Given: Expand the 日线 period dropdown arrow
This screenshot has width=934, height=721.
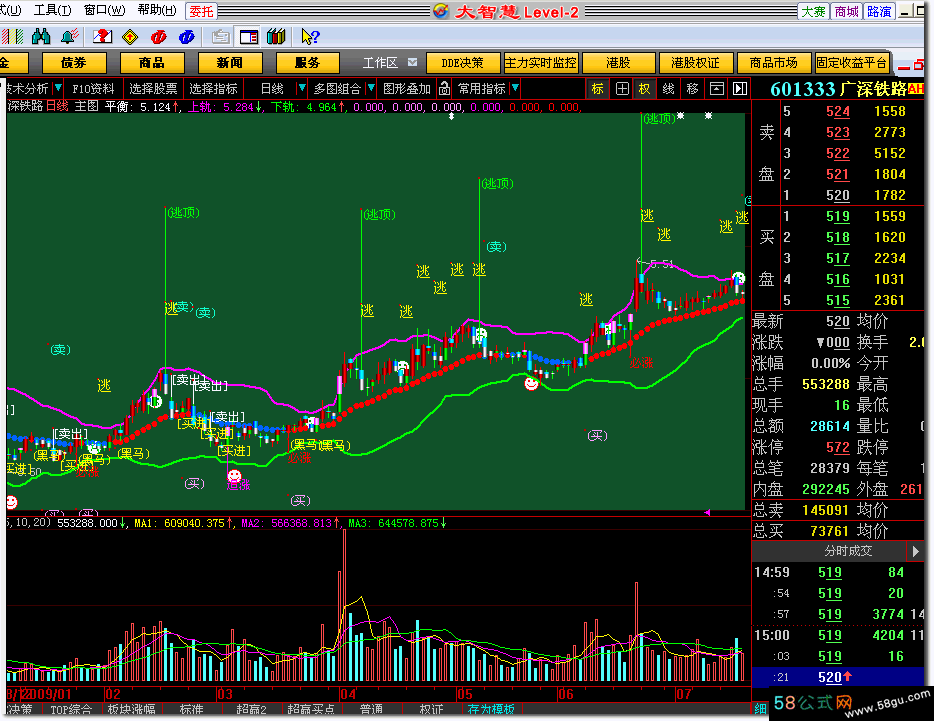Looking at the screenshot, I should click(x=301, y=88).
